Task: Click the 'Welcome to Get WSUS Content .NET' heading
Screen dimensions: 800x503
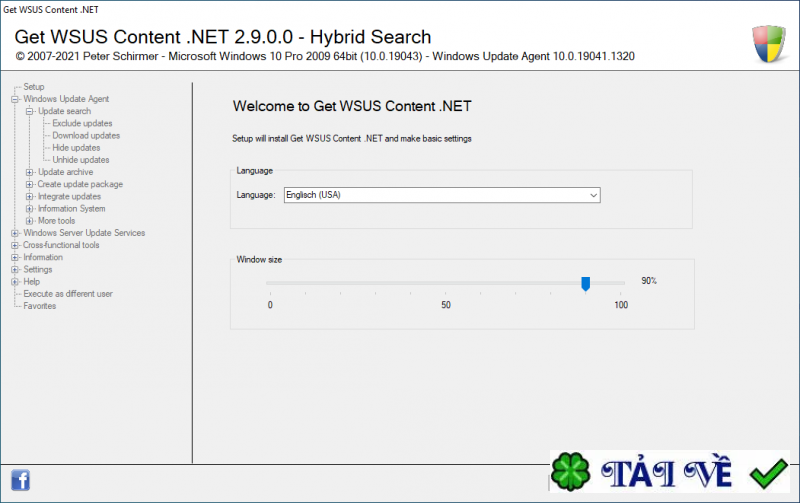Action: [352, 106]
